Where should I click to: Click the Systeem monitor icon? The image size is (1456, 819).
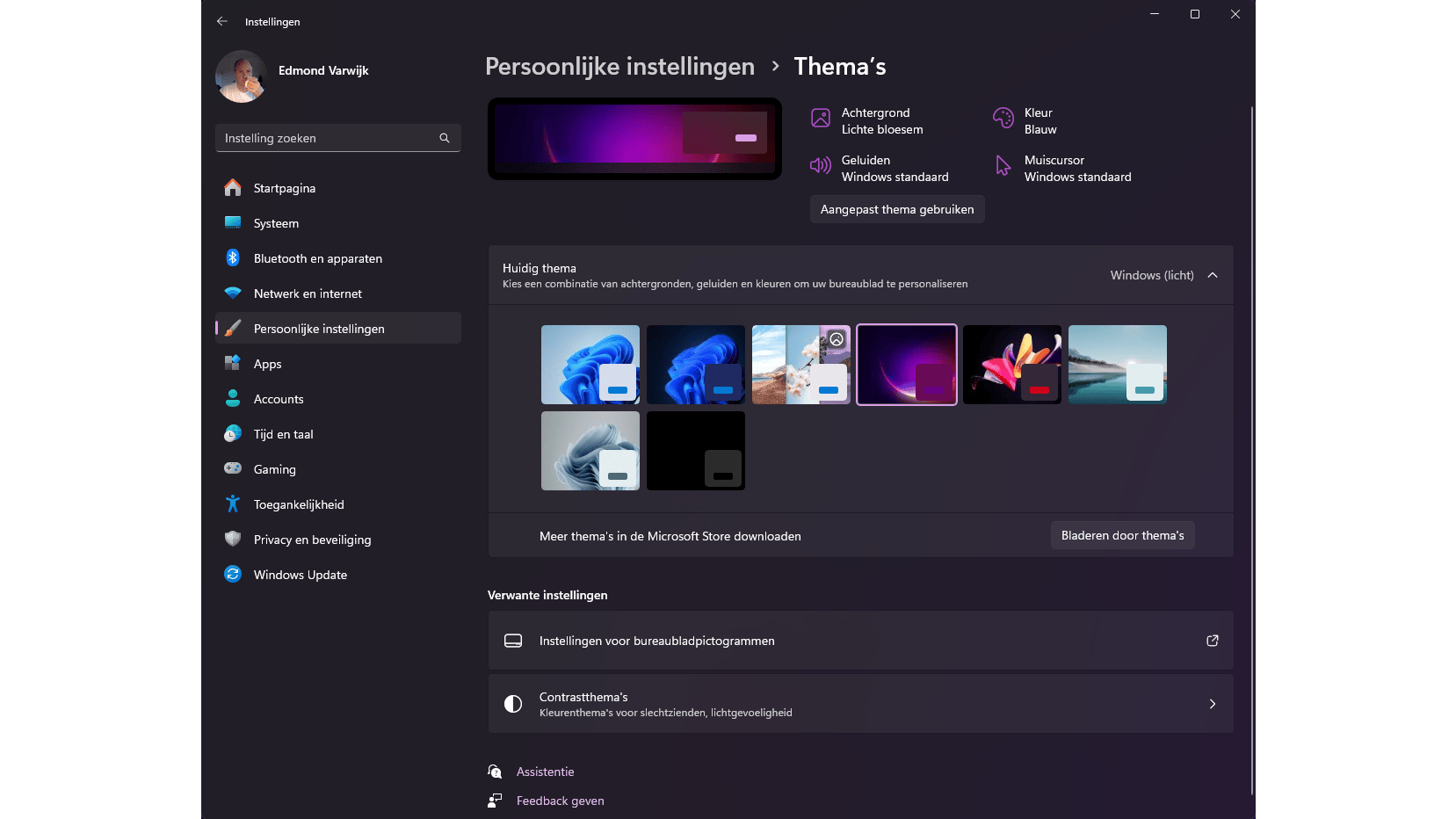(233, 223)
